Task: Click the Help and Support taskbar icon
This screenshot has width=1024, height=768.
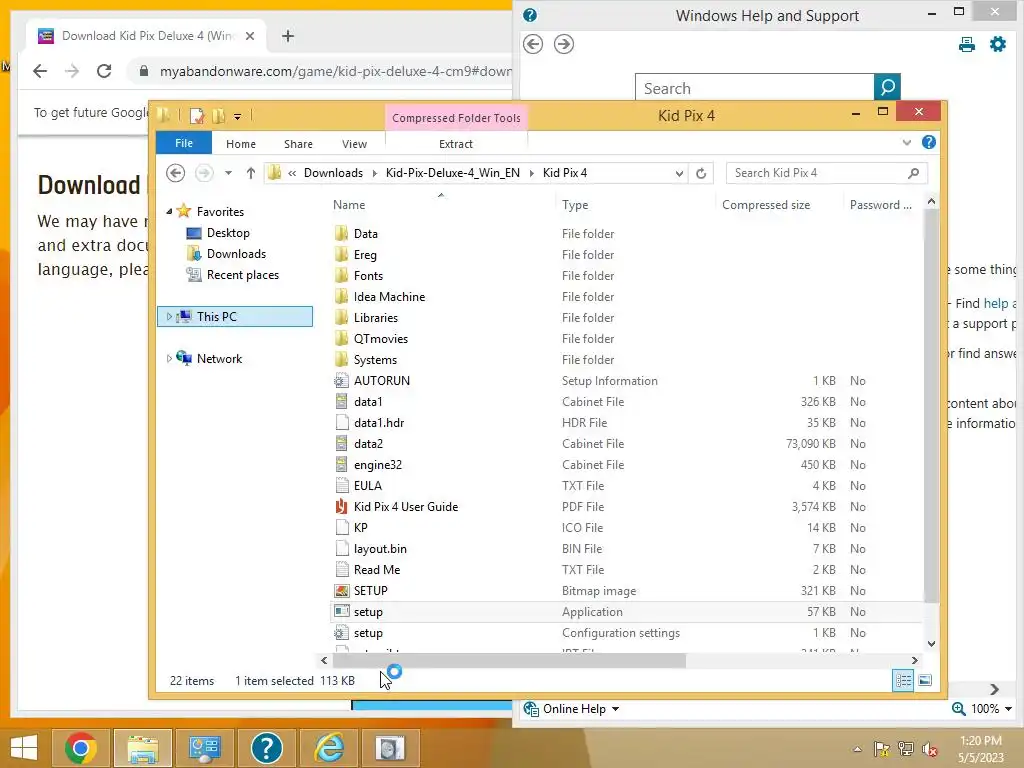Action: coord(266,748)
